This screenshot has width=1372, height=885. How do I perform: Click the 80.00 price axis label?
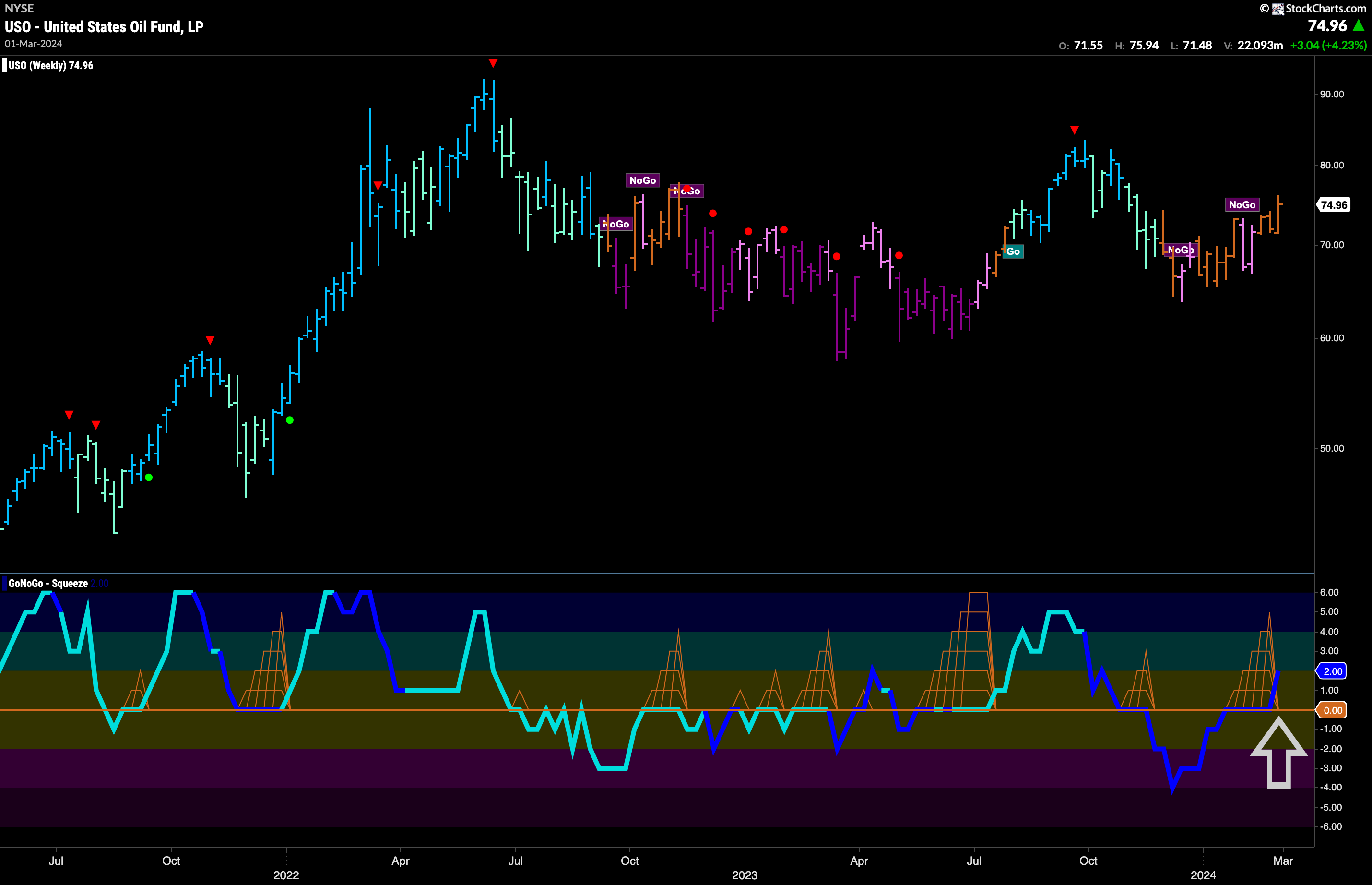(x=1332, y=166)
